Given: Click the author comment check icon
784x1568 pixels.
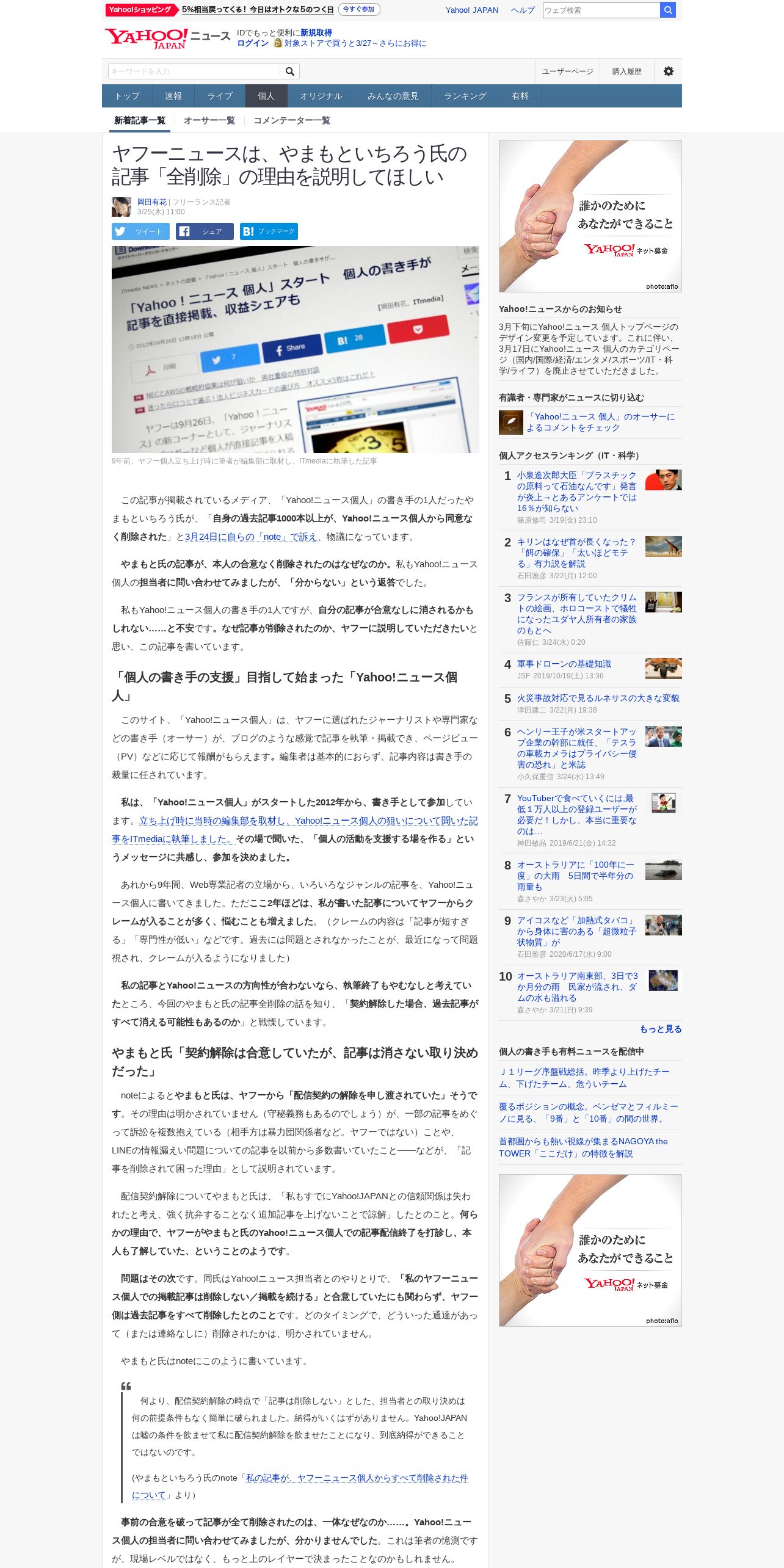Looking at the screenshot, I should 510,422.
